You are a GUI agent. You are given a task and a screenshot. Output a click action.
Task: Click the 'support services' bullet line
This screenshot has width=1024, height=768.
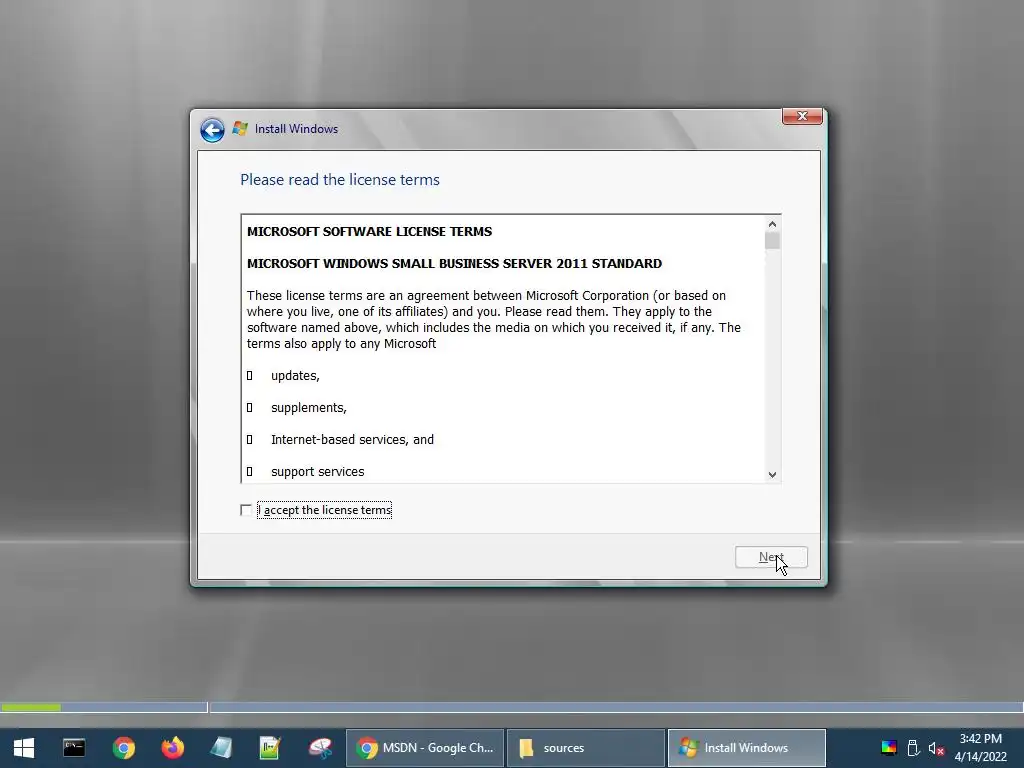[317, 472]
